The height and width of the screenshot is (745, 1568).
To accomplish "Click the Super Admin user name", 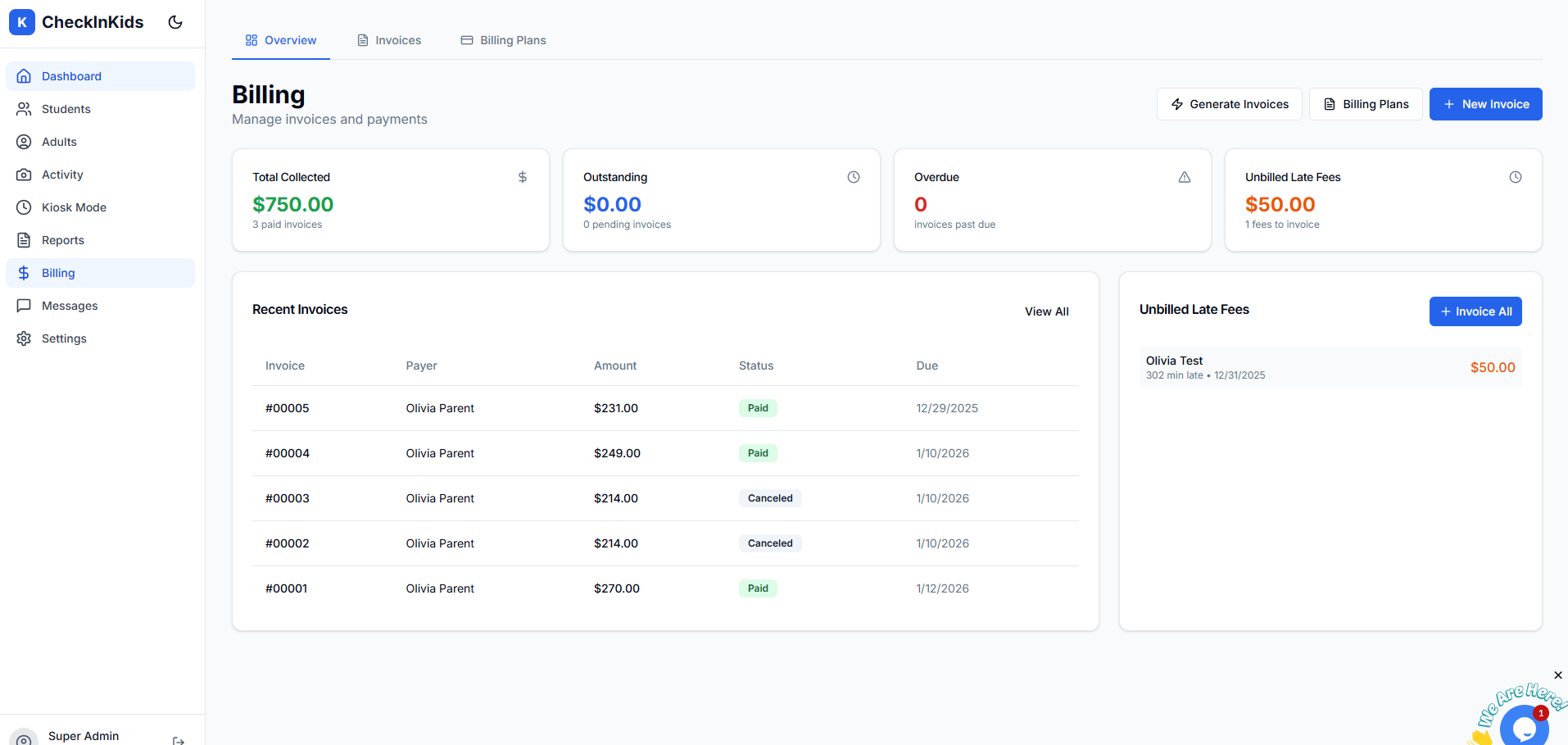I will click(84, 736).
